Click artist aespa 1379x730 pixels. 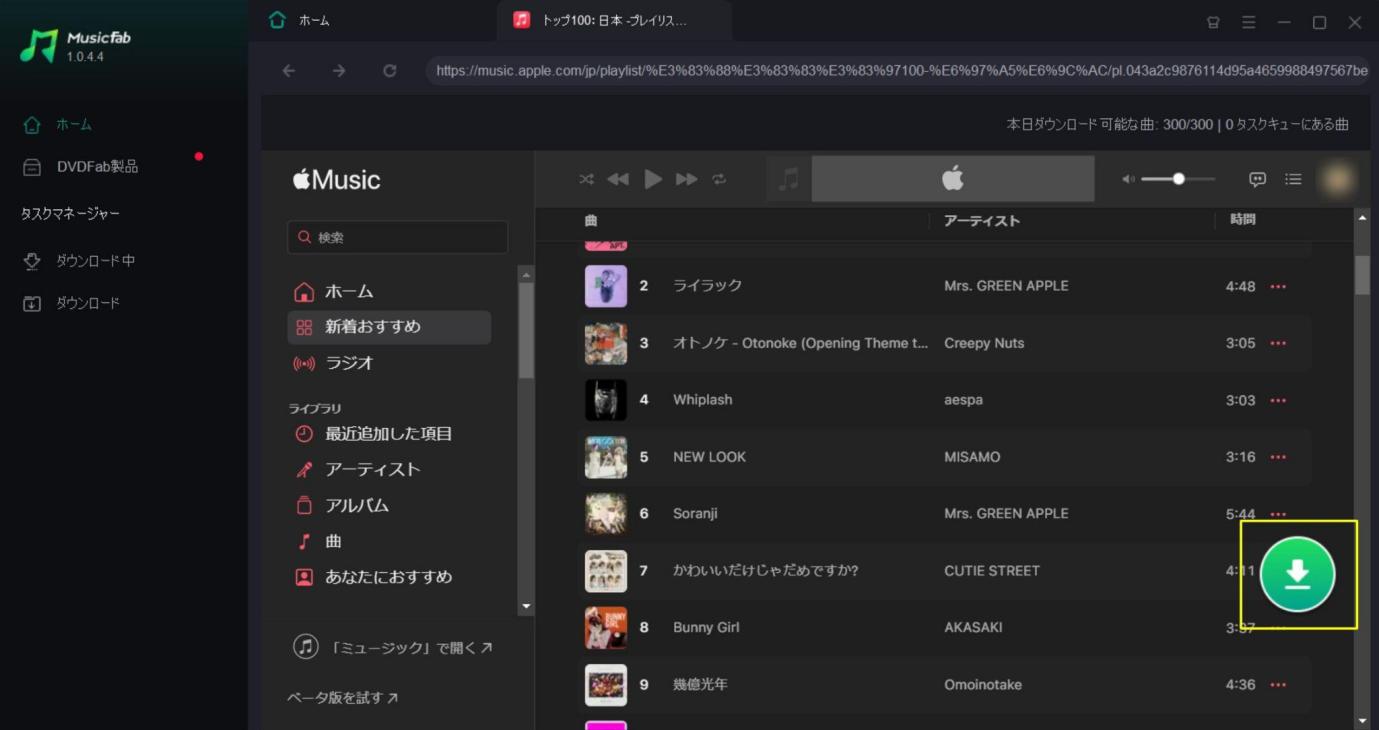pyautogui.click(x=963, y=400)
